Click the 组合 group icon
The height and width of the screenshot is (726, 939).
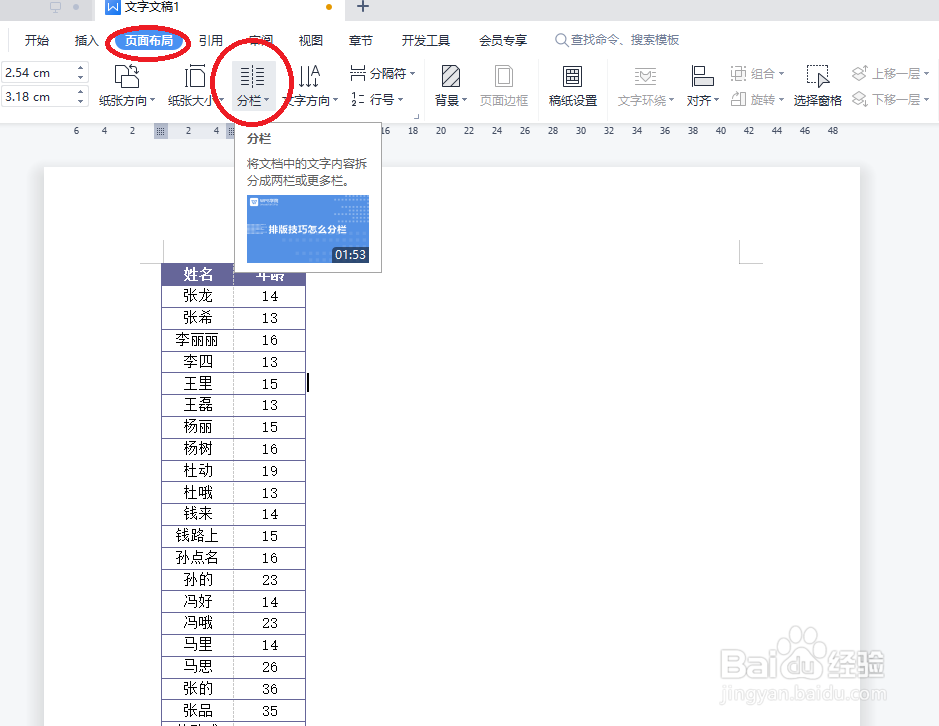pos(738,74)
